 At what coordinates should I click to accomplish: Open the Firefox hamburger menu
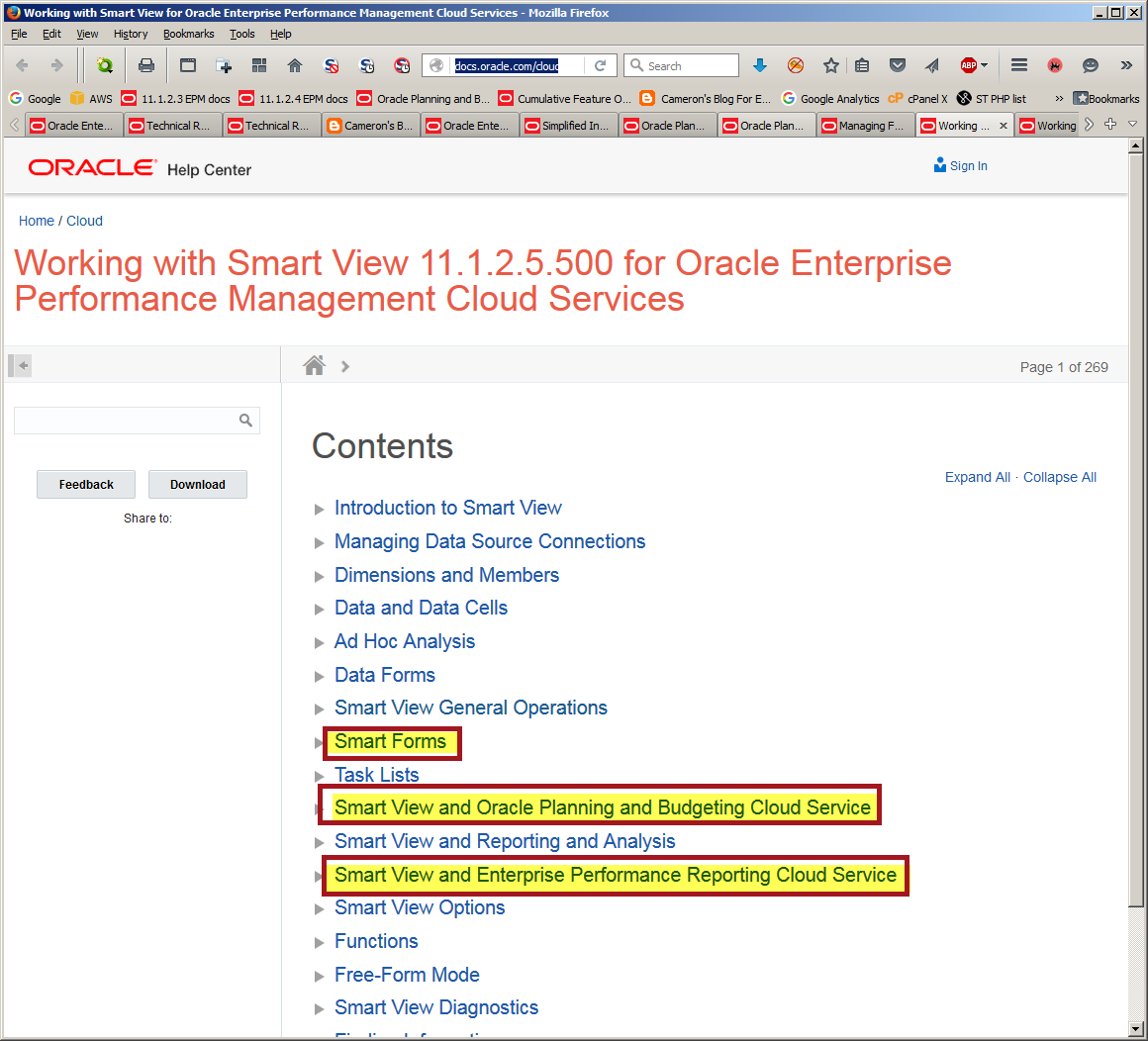1019,66
